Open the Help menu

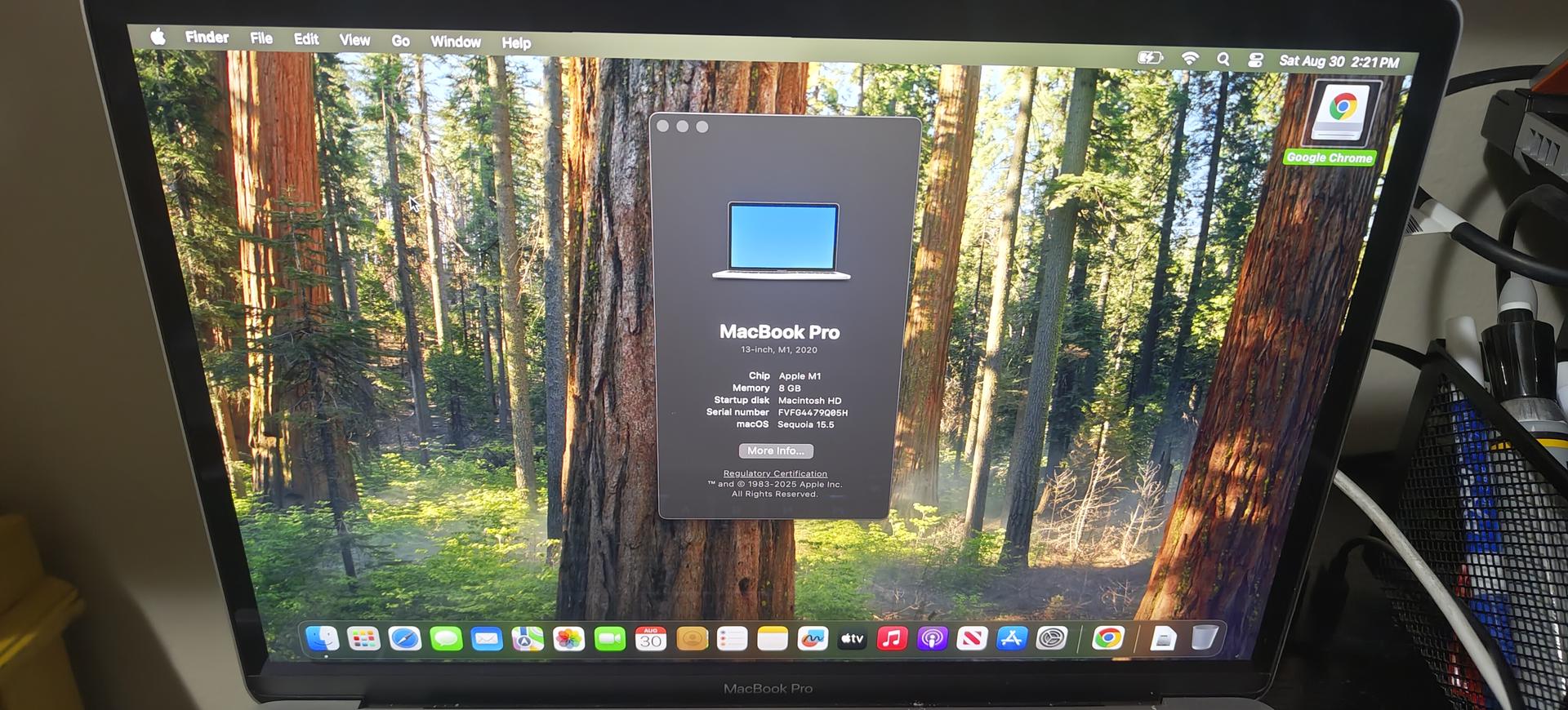click(x=516, y=42)
